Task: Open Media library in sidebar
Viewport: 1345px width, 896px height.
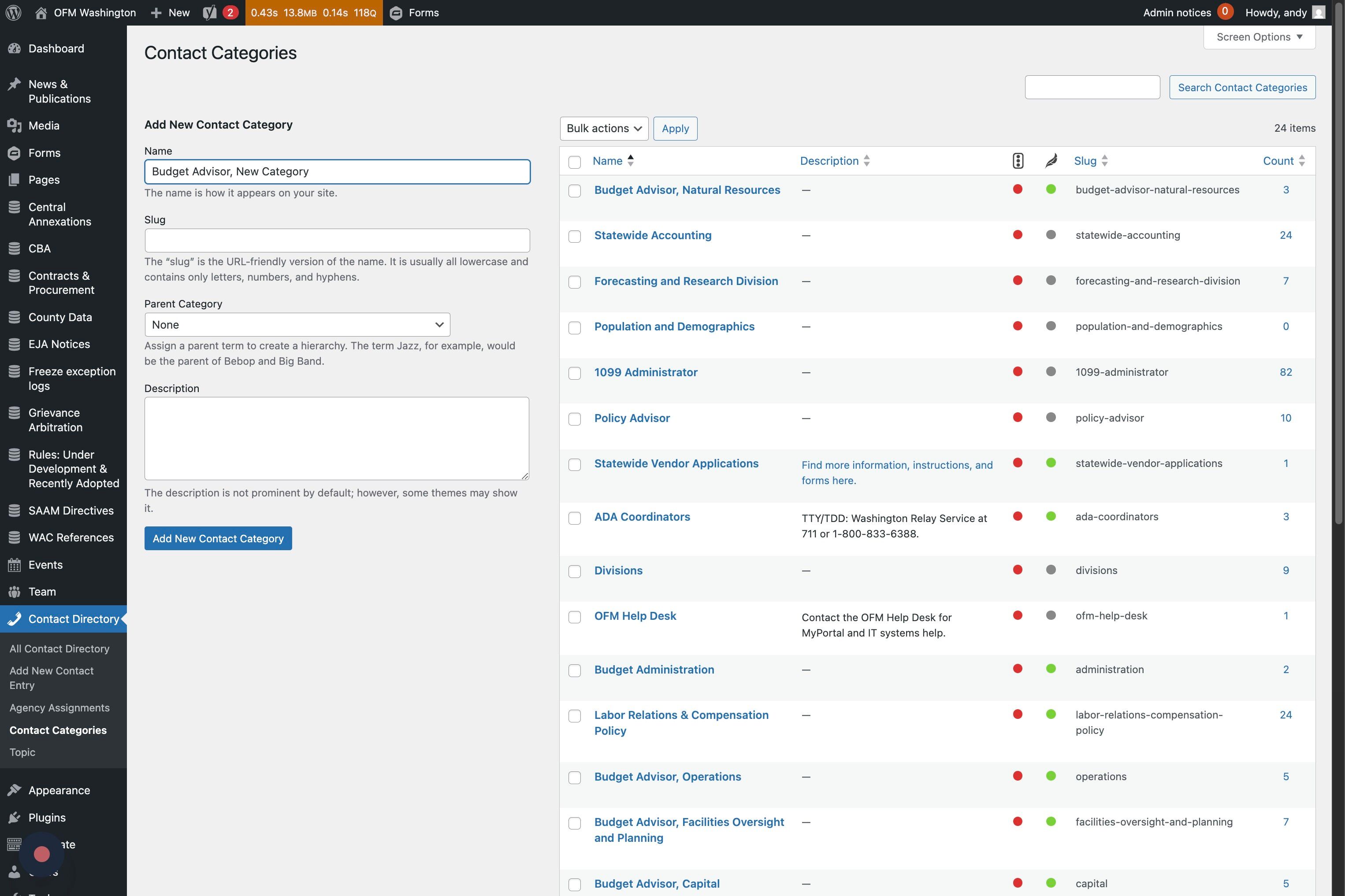Action: [x=44, y=125]
